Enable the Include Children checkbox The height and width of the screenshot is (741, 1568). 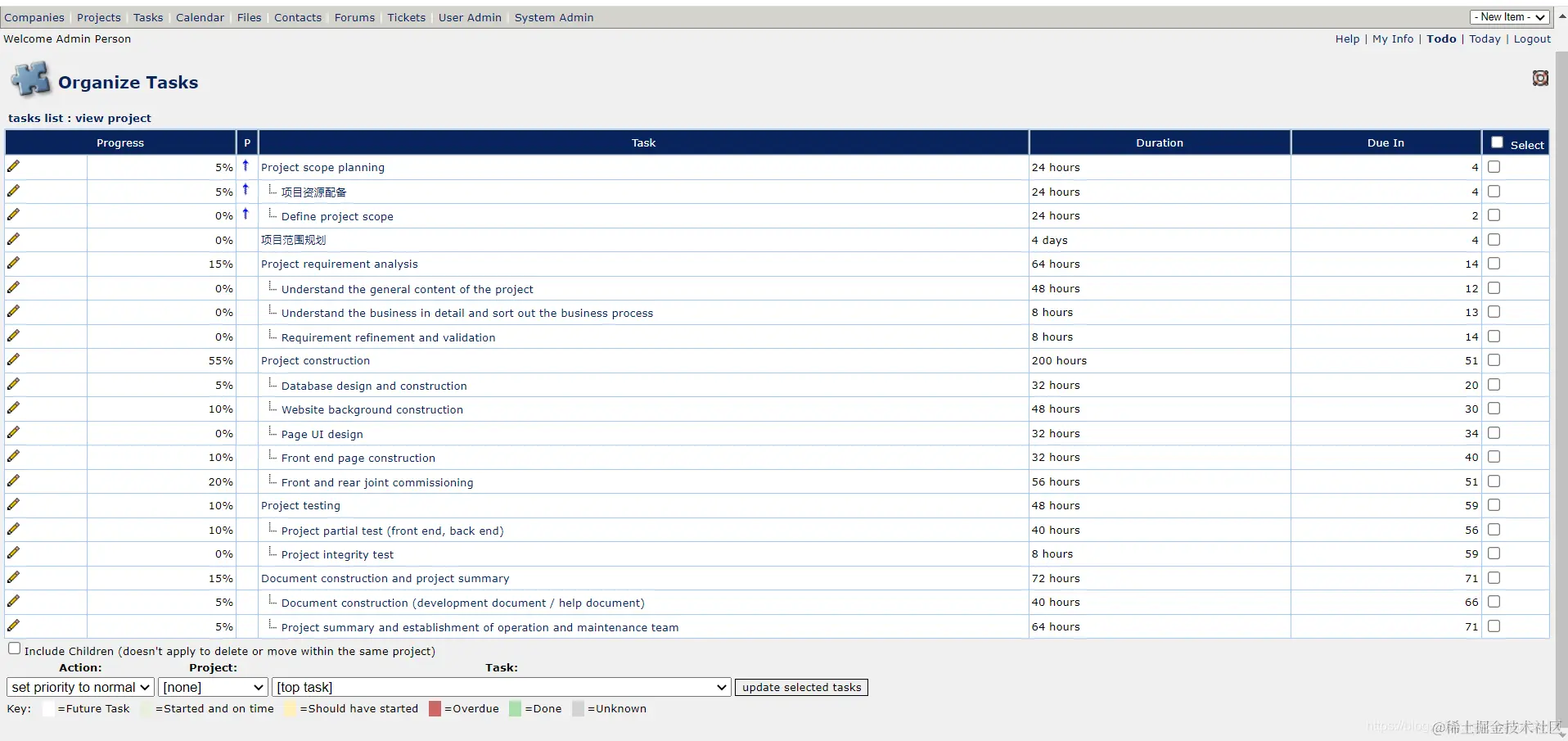(15, 648)
